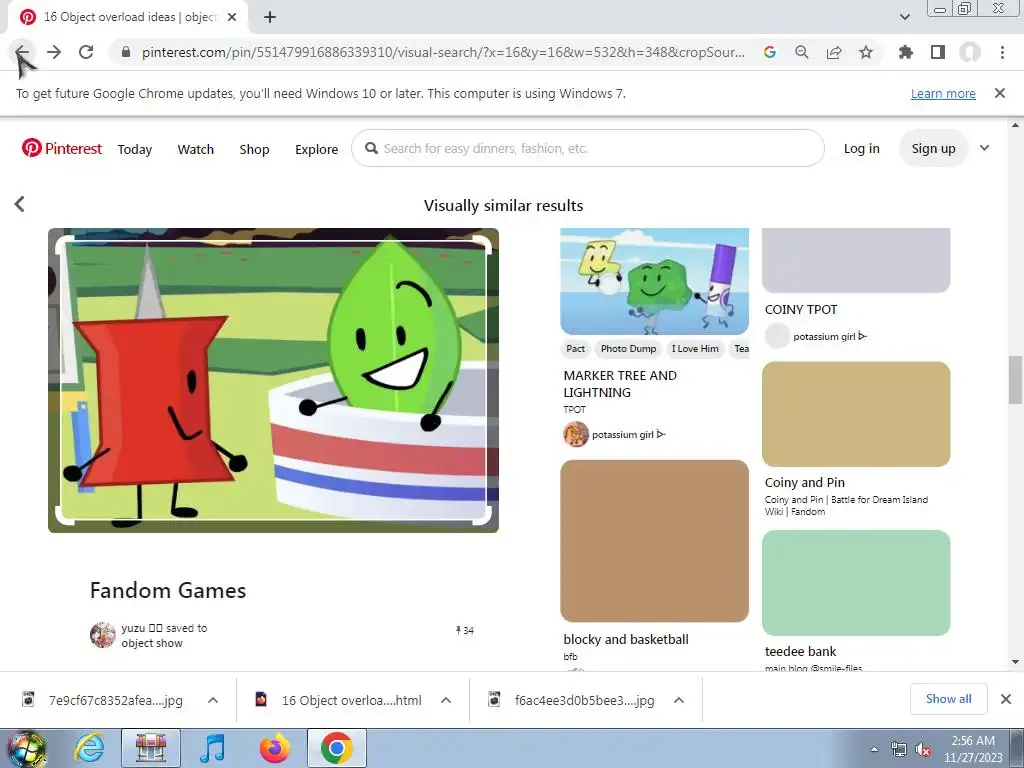Open the object show board link
Viewport: 1024px width, 768px height.
click(x=152, y=643)
